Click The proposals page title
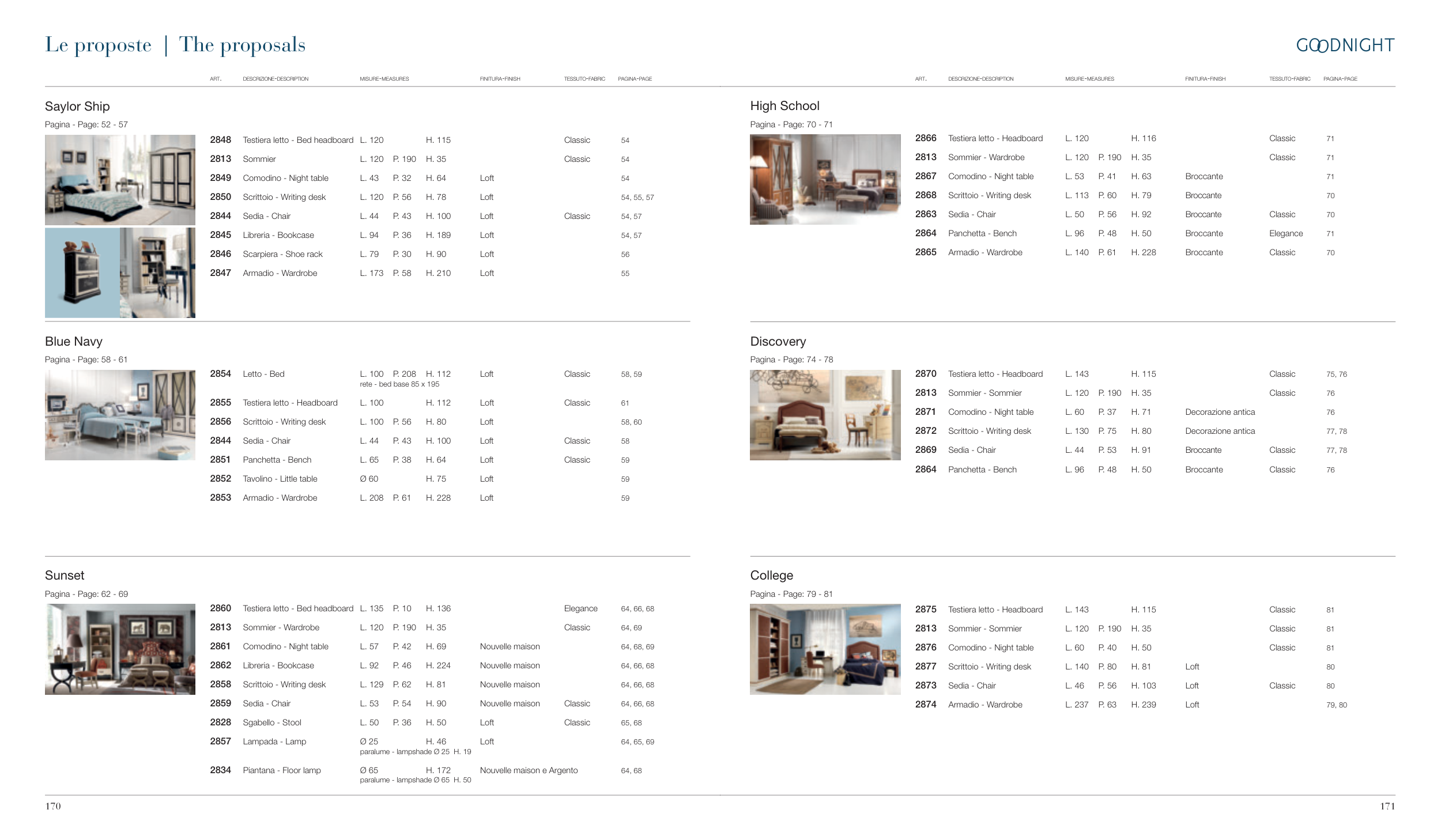Image resolution: width=1441 pixels, height=840 pixels. (242, 45)
